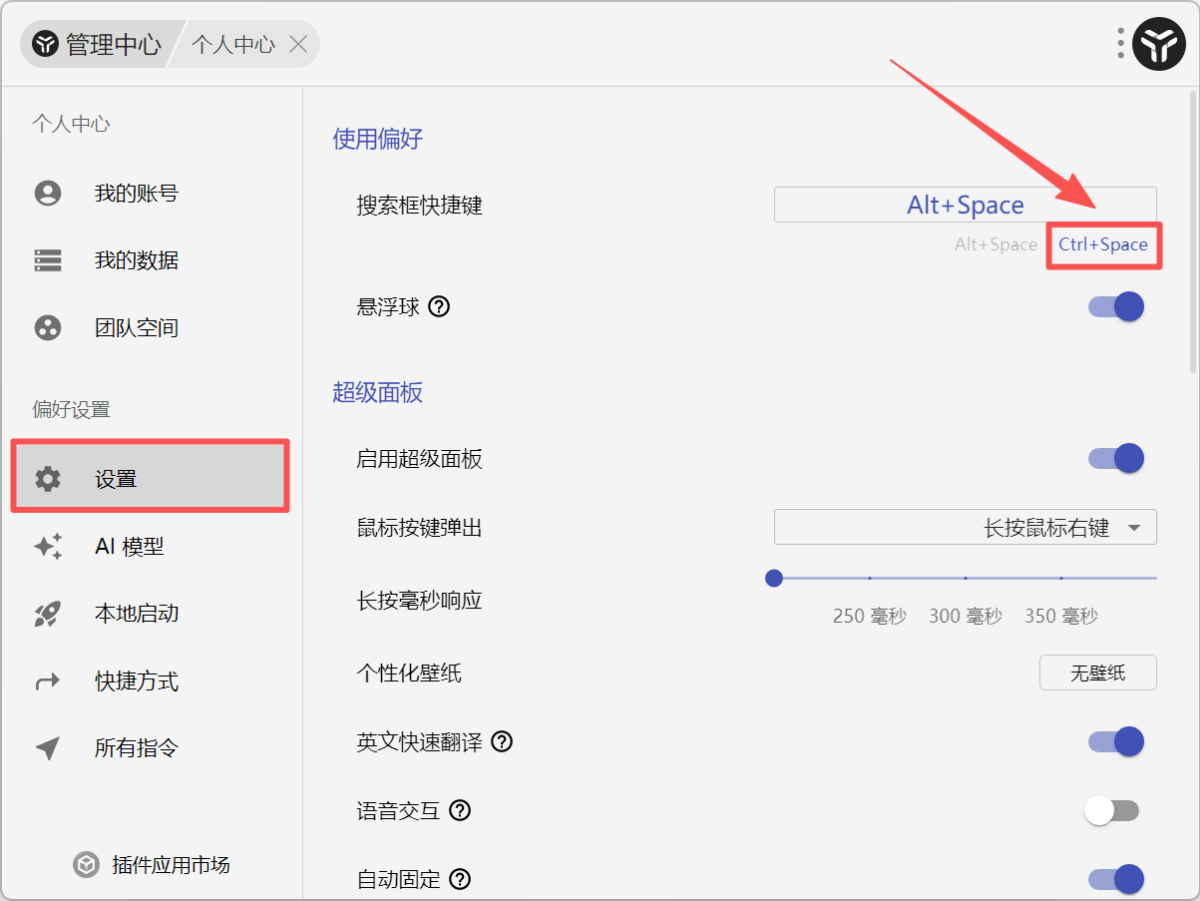Open 所有指令 via the navigation arrow icon
1200x901 pixels.
point(48,748)
